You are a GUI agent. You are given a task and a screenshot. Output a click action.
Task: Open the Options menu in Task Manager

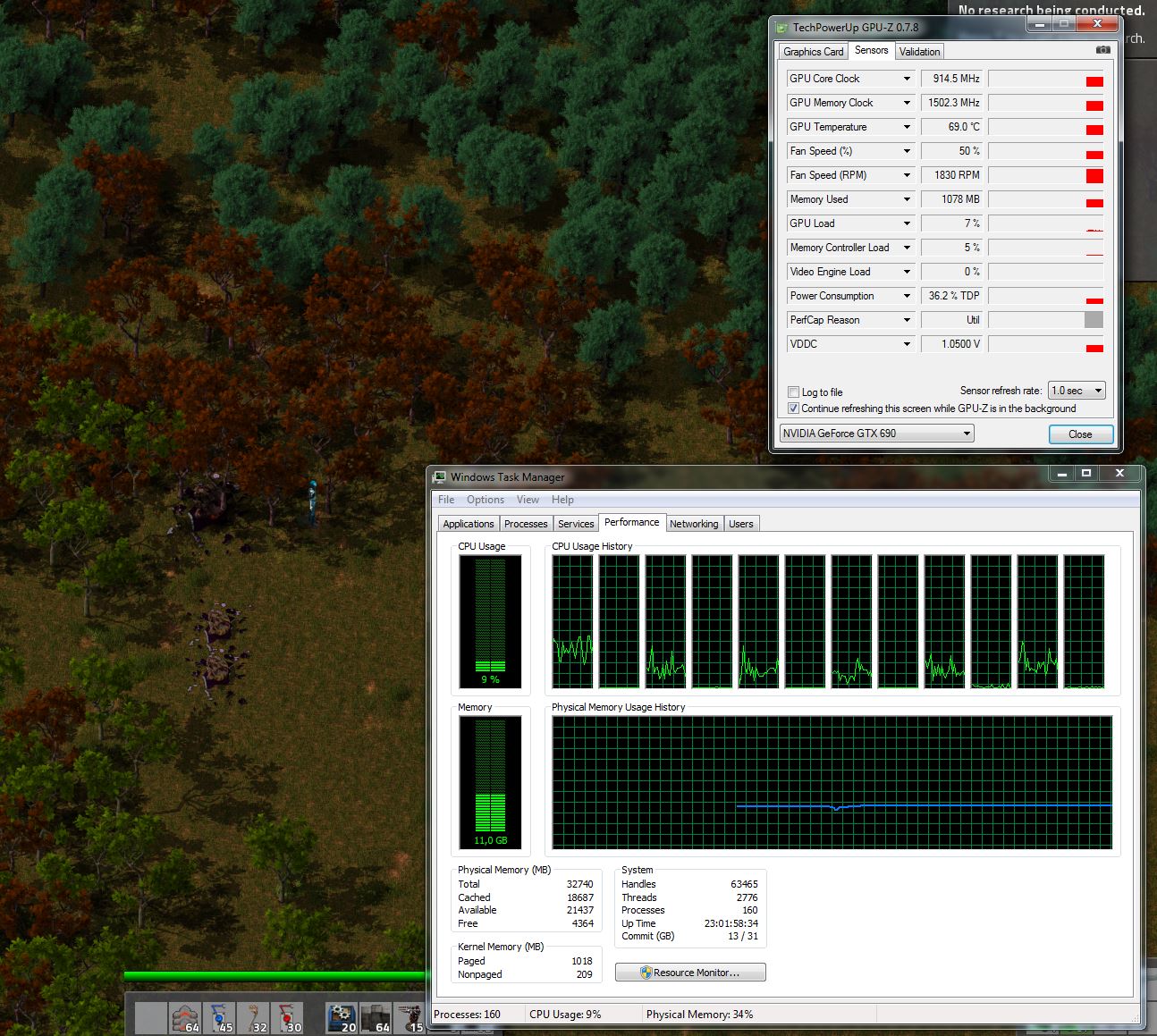tap(485, 500)
